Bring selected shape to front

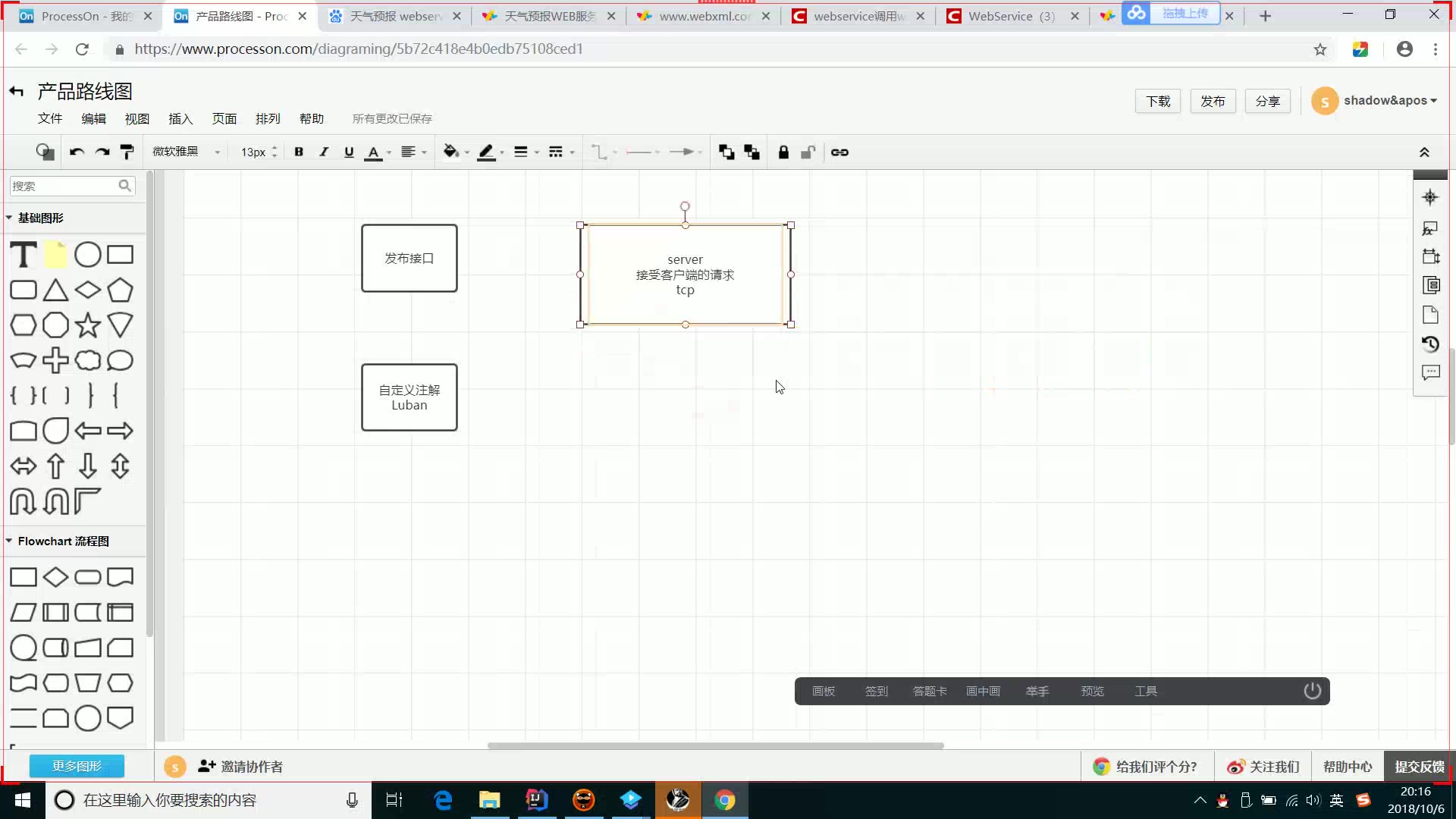(726, 152)
